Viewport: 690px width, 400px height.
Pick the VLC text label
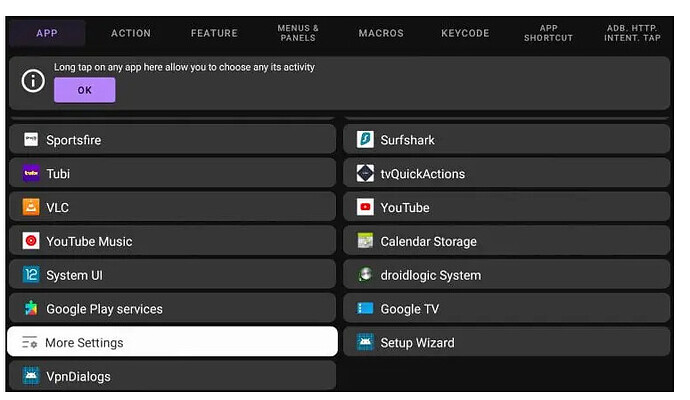pos(57,208)
